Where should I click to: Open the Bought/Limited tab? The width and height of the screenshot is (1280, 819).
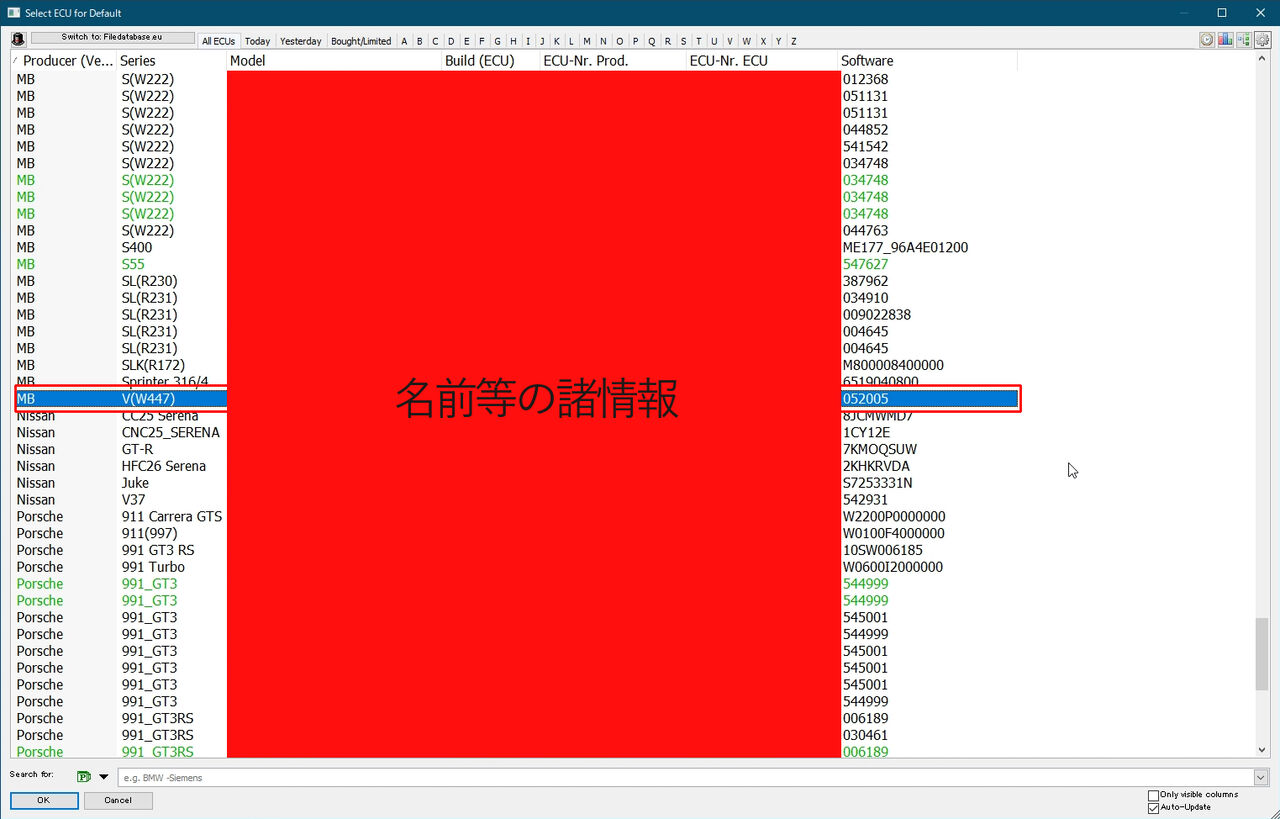(x=361, y=41)
